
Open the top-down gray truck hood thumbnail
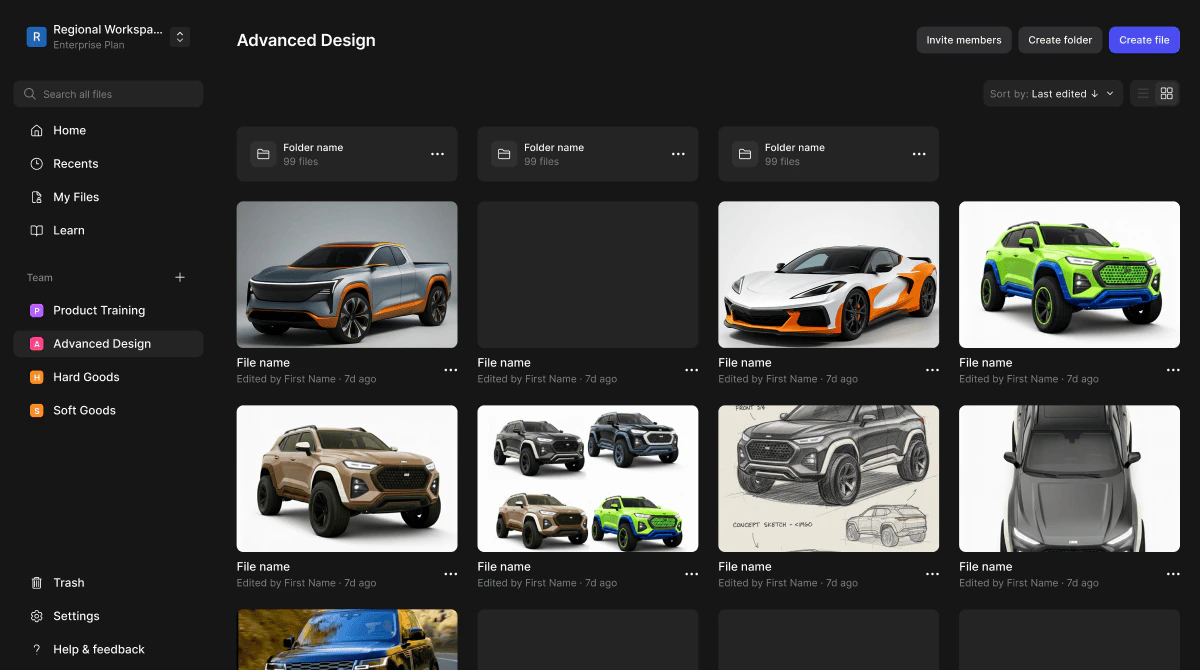(1069, 479)
